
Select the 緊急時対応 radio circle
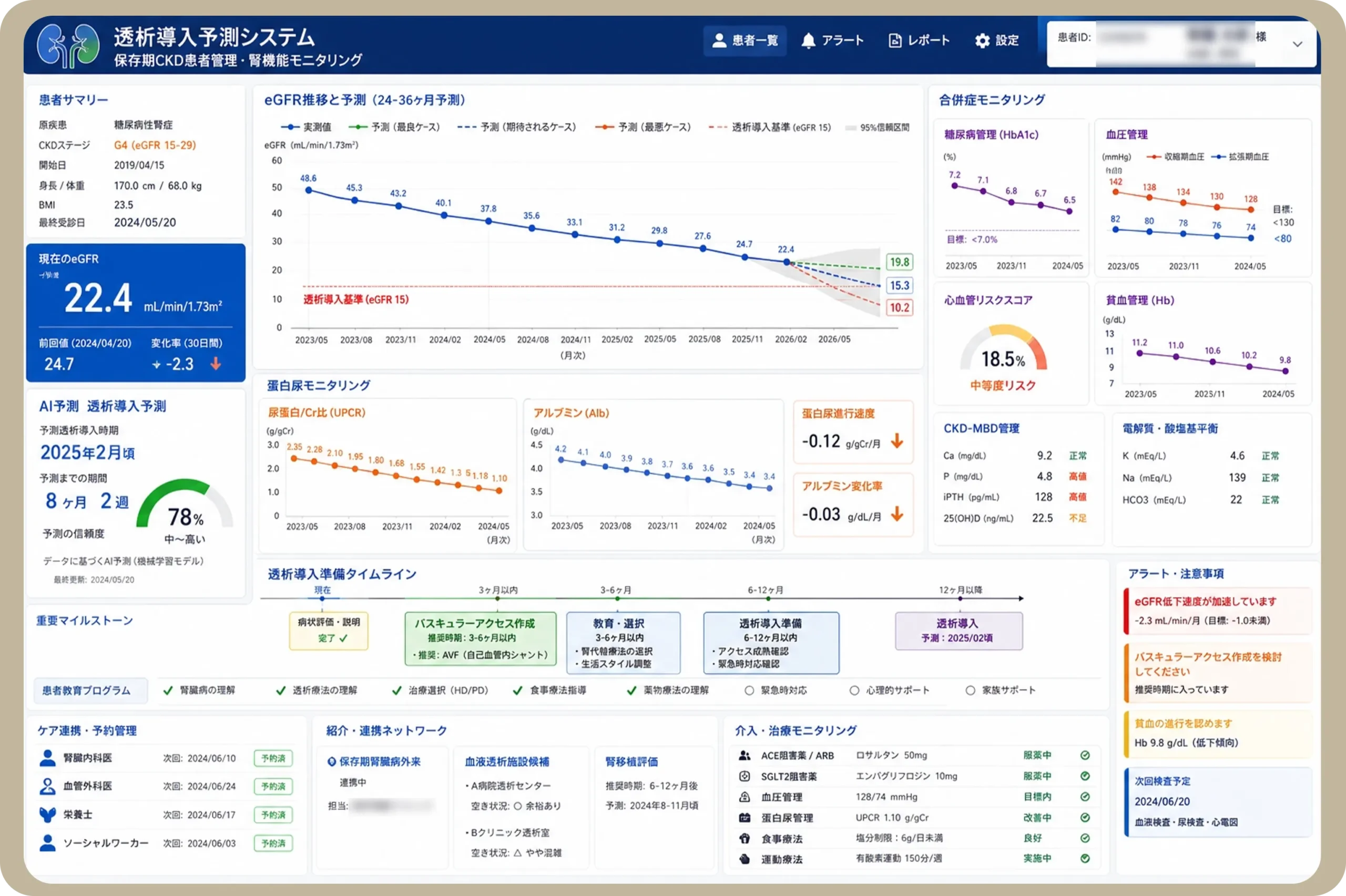click(749, 691)
